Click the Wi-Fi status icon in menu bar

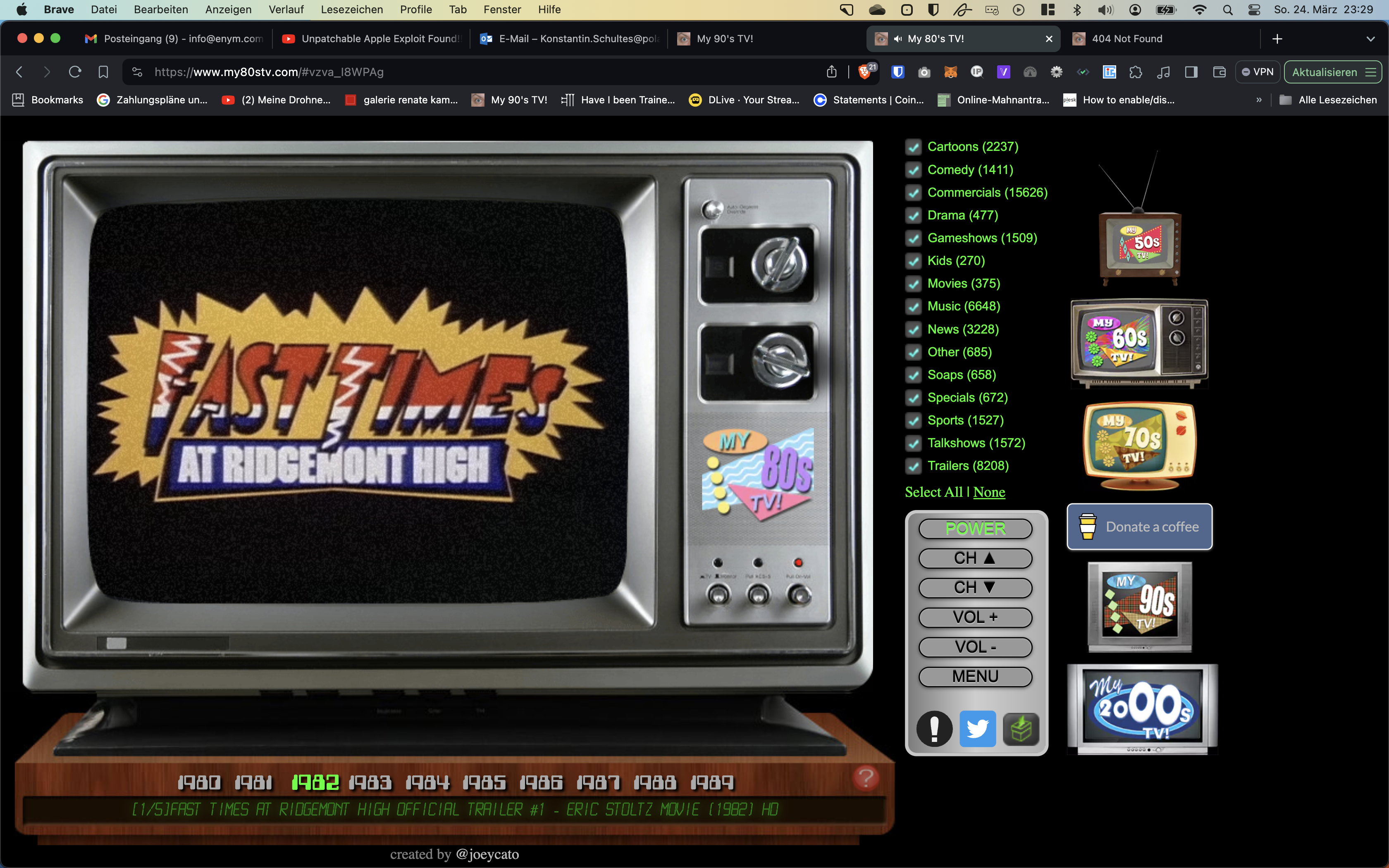tap(1199, 10)
